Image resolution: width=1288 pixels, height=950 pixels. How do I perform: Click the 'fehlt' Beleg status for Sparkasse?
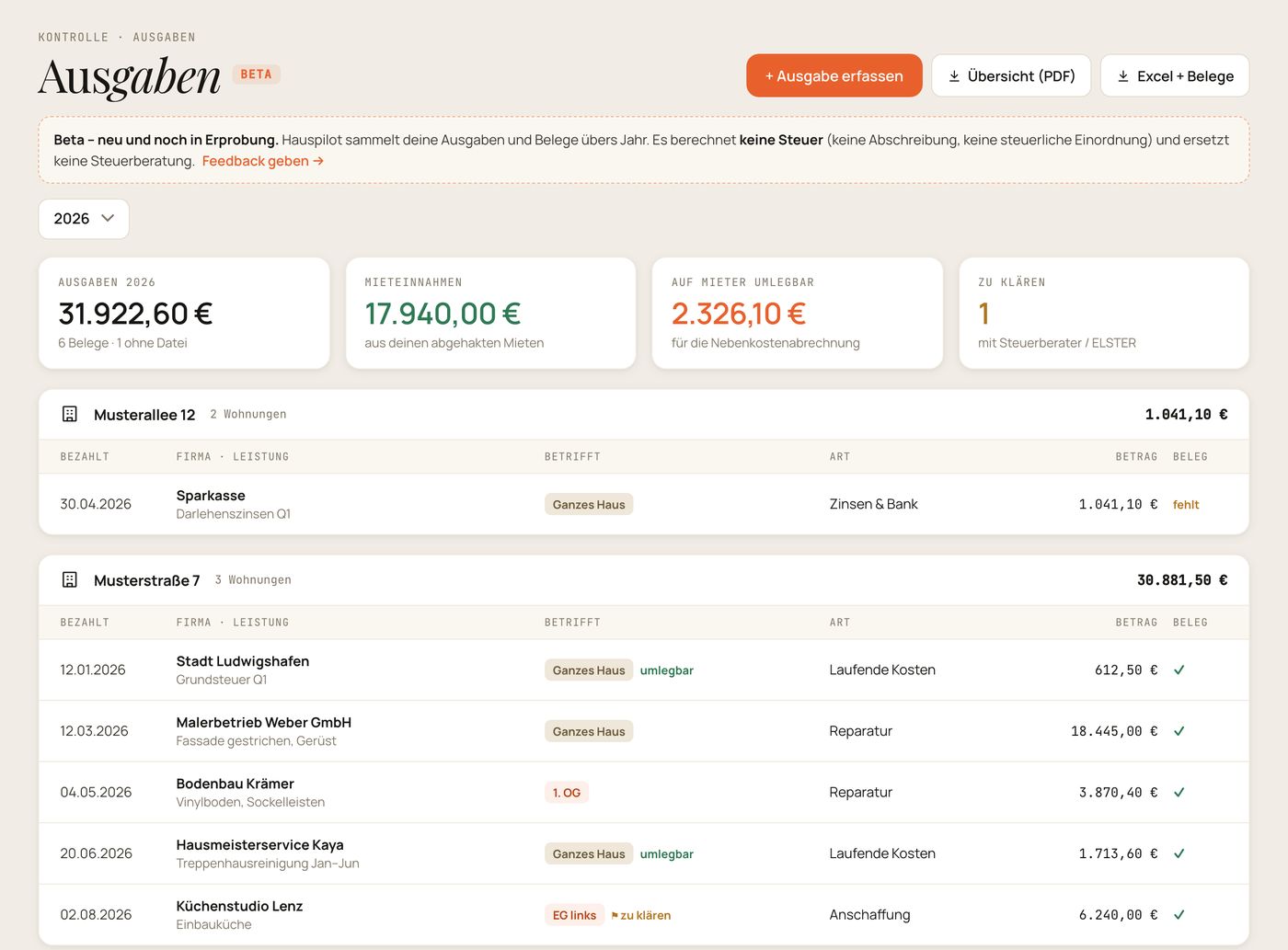tap(1186, 505)
